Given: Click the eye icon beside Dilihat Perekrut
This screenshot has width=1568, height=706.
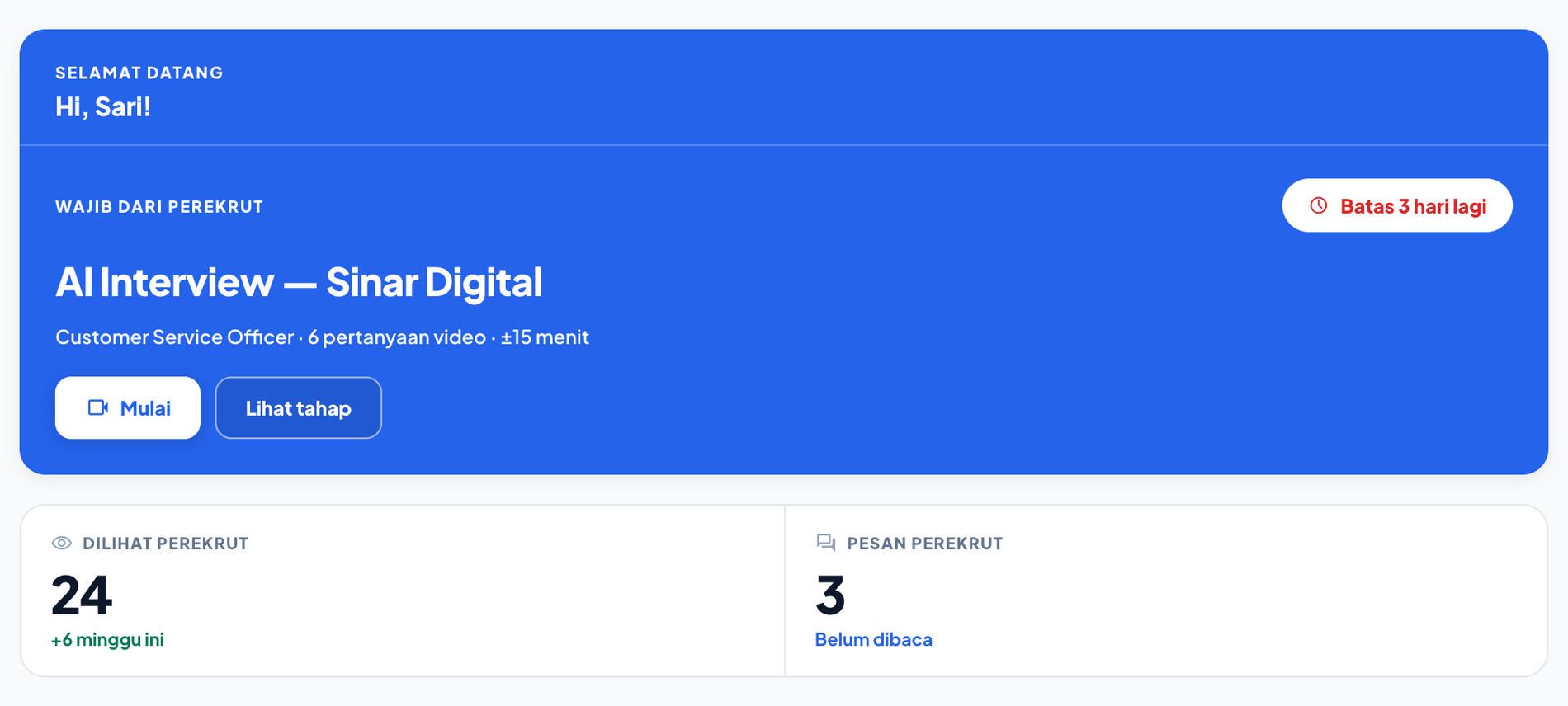Looking at the screenshot, I should click(x=62, y=543).
